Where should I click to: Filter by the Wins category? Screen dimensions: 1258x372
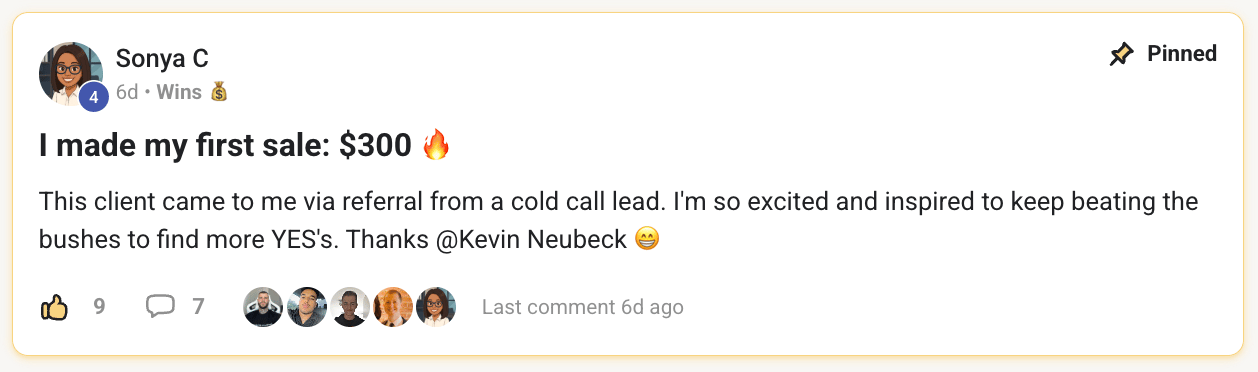coord(179,92)
